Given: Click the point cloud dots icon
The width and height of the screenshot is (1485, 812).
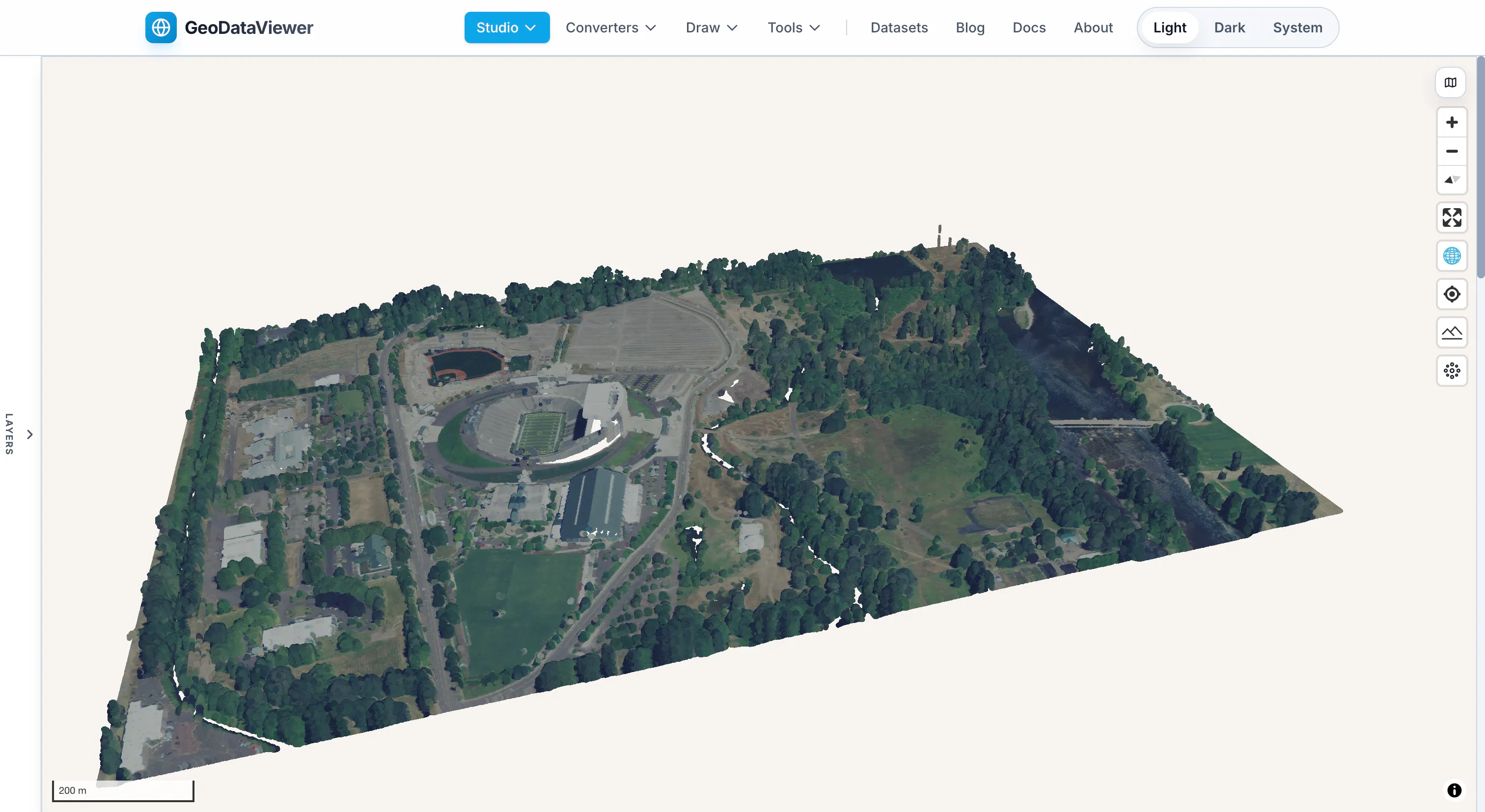Looking at the screenshot, I should pyautogui.click(x=1452, y=371).
